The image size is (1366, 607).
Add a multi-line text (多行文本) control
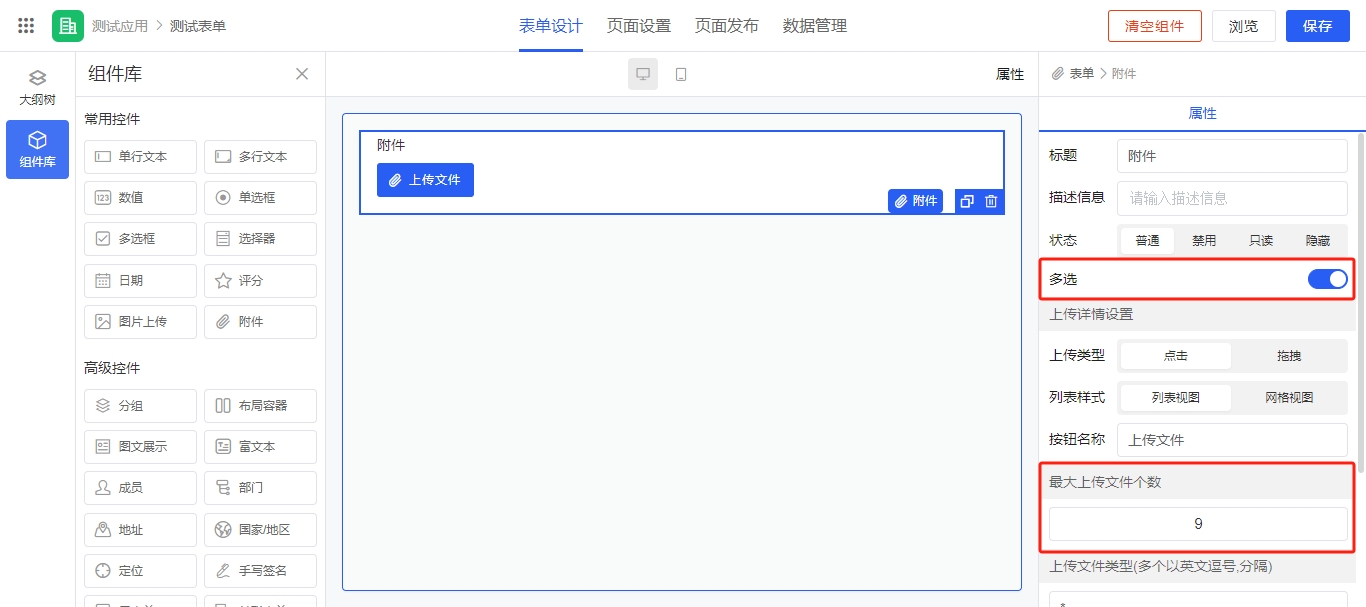[260, 157]
